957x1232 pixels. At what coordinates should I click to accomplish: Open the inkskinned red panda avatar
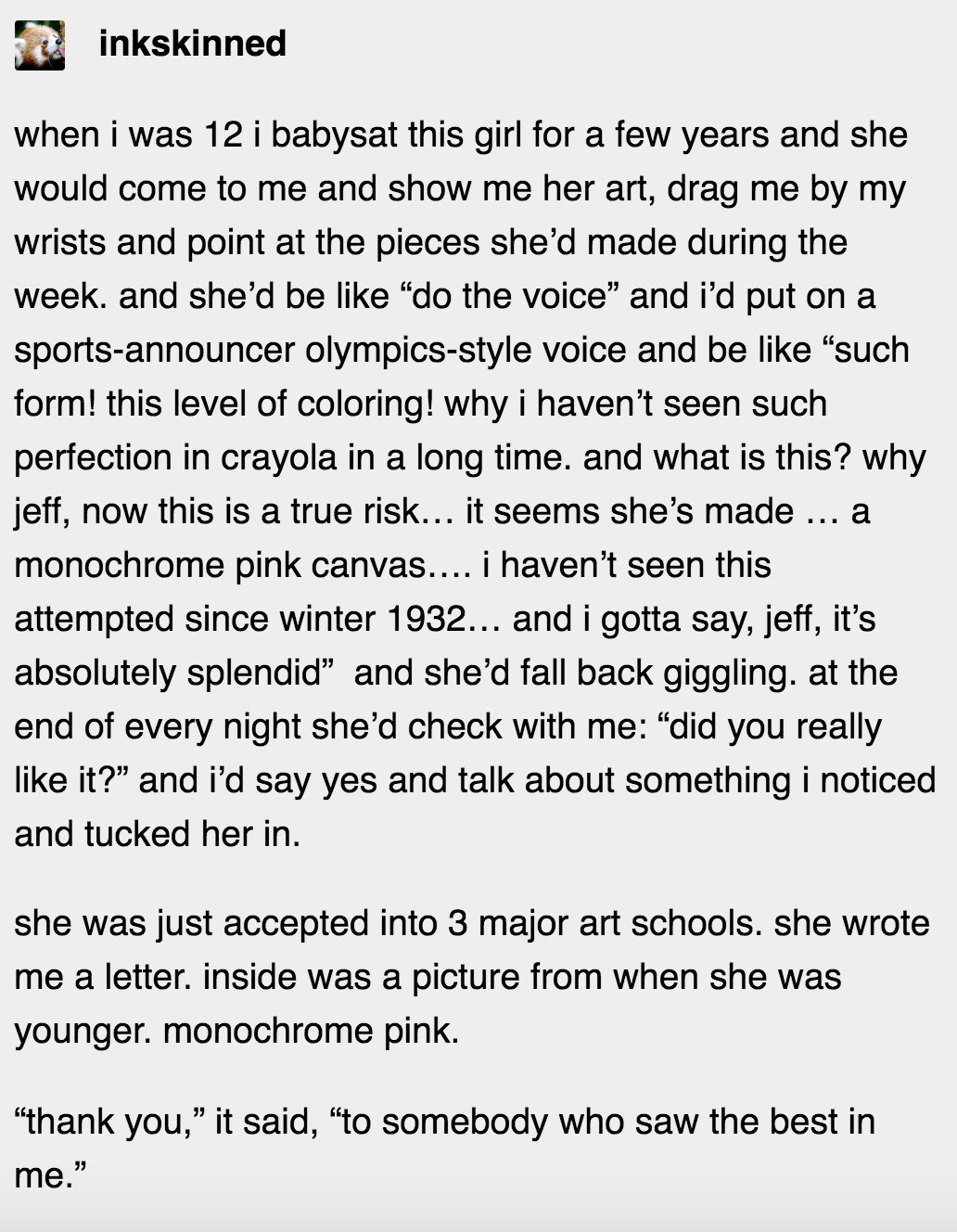pyautogui.click(x=40, y=45)
